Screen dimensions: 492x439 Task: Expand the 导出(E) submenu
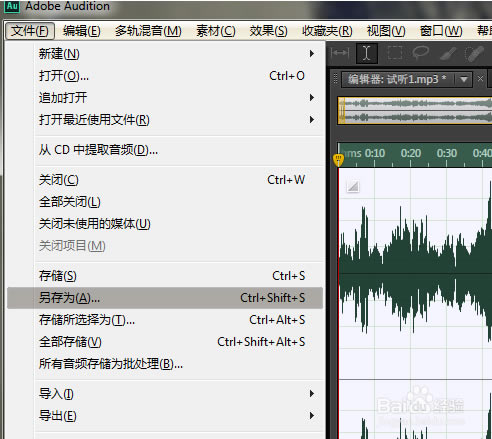tap(165, 416)
